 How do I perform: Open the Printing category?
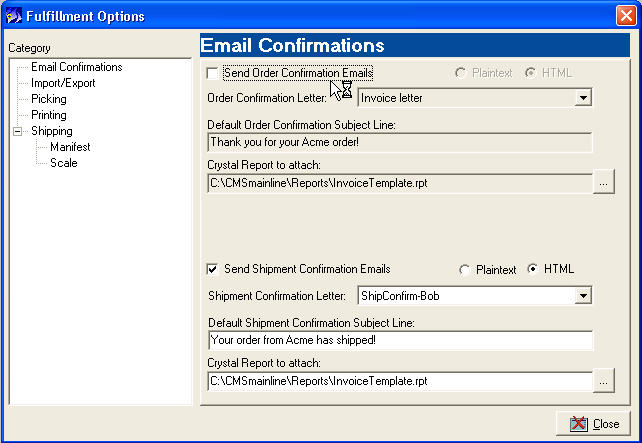49,115
